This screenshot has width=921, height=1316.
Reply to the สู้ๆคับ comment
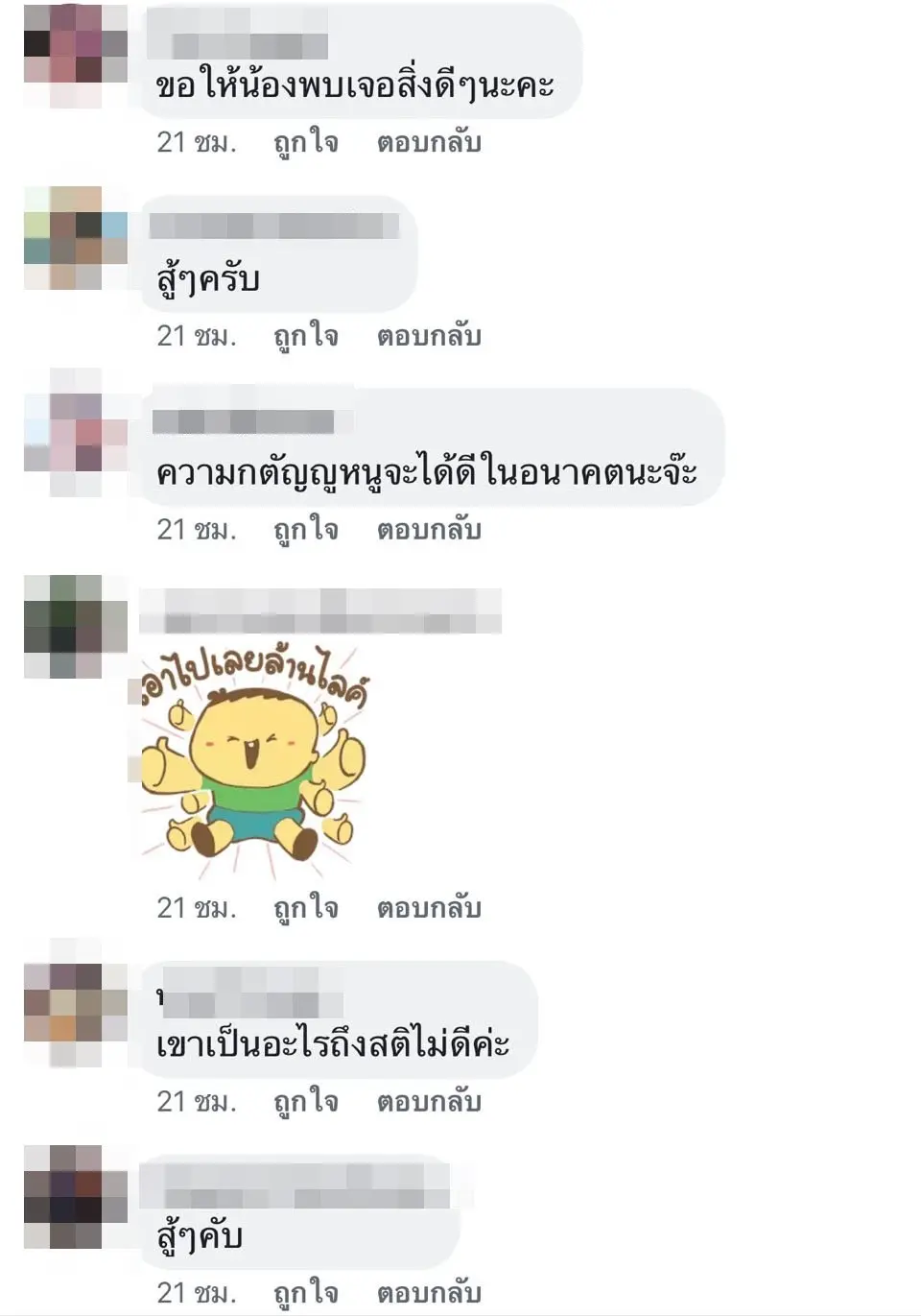pos(429,1295)
